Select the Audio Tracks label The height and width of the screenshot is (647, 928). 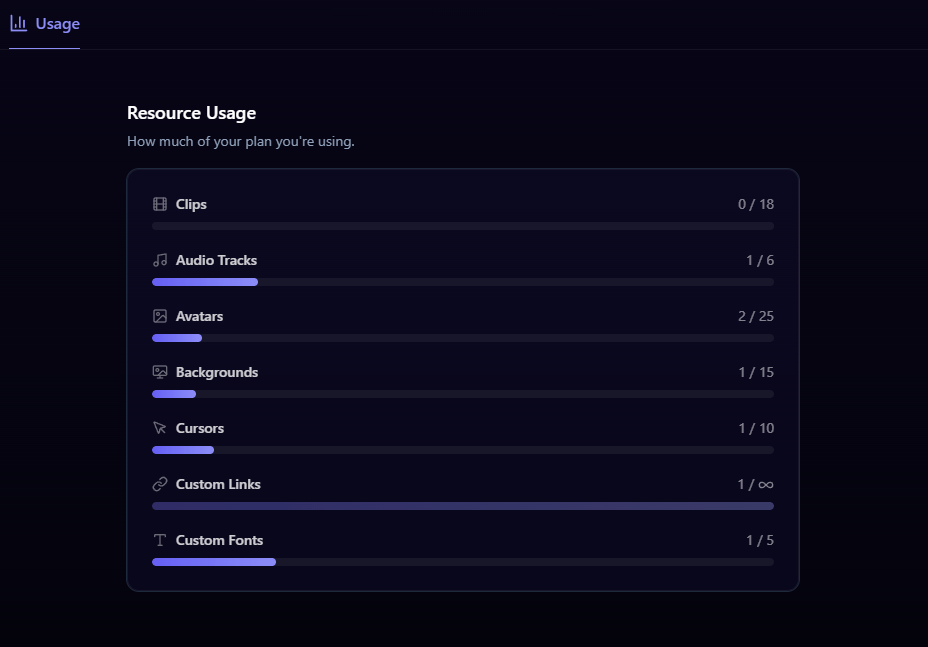(x=216, y=260)
